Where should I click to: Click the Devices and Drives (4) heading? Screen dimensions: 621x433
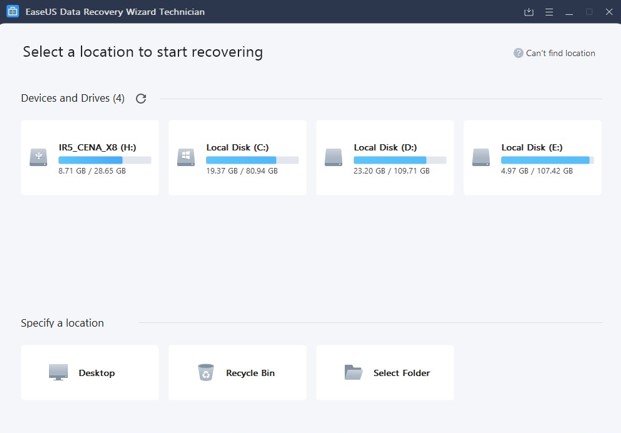click(72, 98)
